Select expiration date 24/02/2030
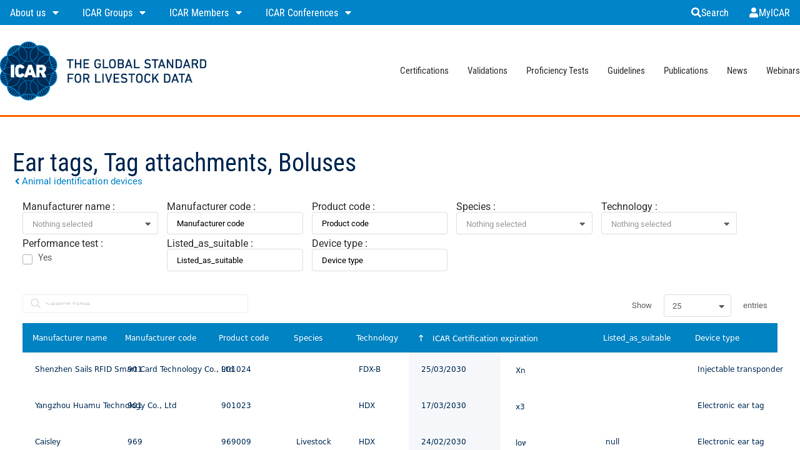800x450 pixels. [x=443, y=442]
